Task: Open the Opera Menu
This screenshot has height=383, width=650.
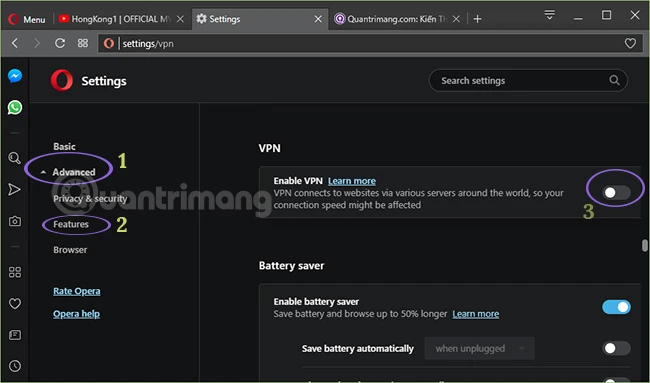Action: pyautogui.click(x=27, y=19)
